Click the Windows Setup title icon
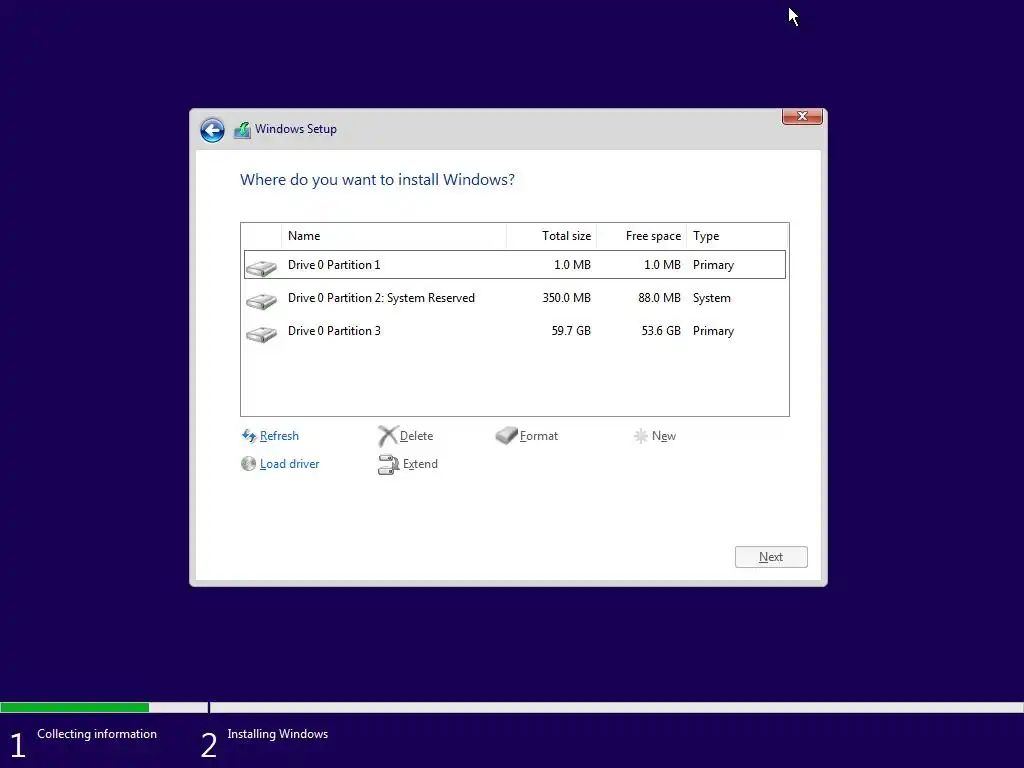 click(x=242, y=129)
